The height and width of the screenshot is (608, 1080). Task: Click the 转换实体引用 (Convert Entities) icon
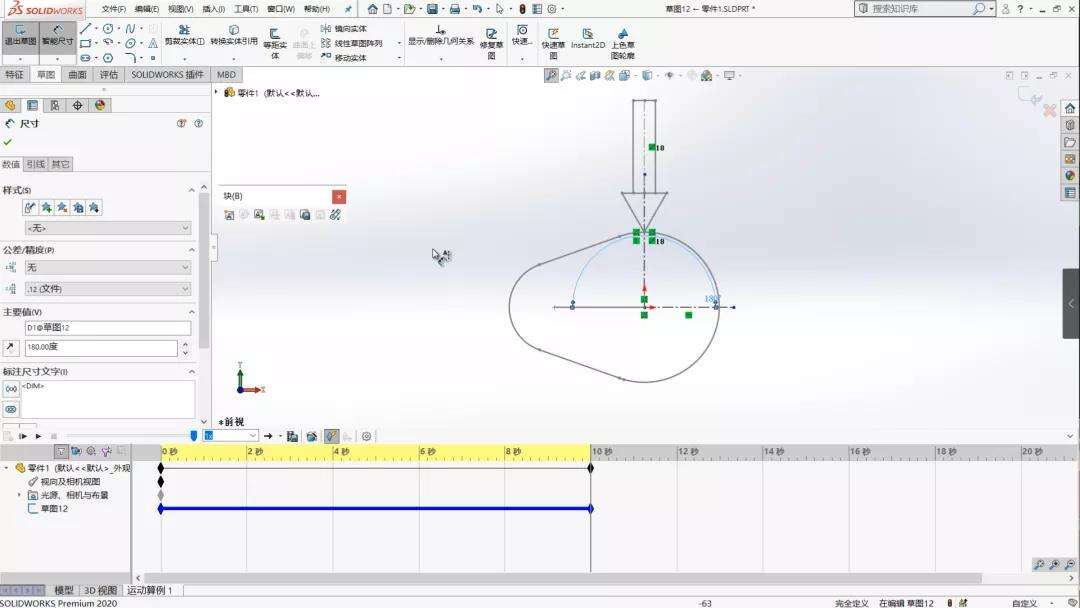[x=234, y=30]
